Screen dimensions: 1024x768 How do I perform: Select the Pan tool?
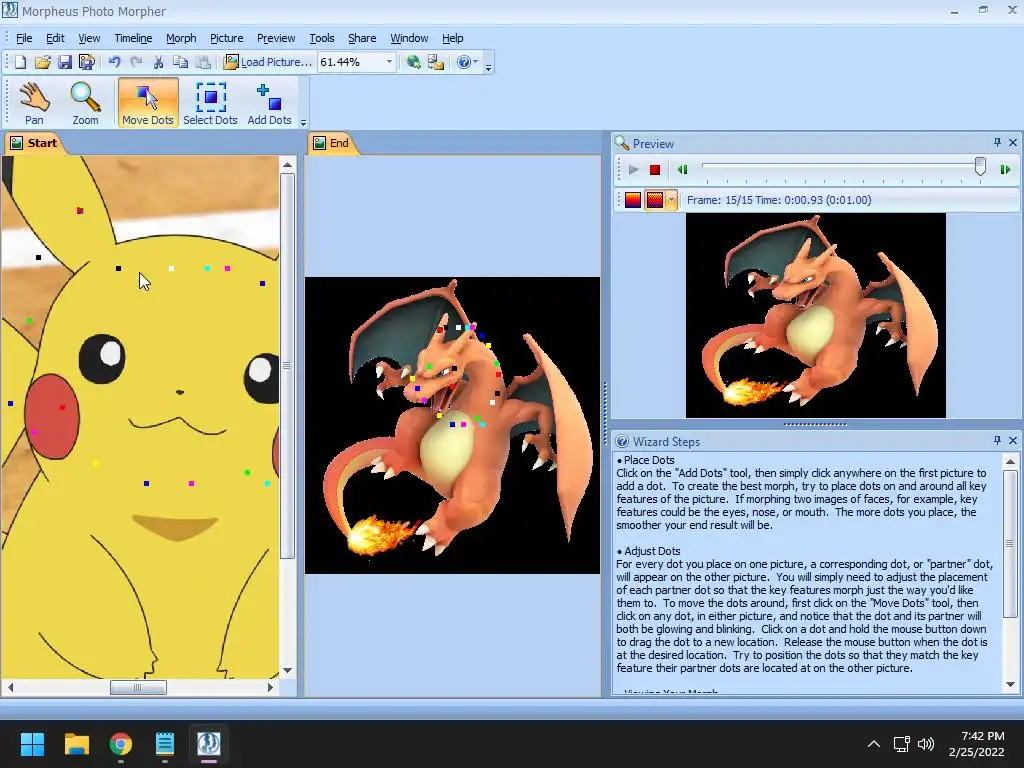point(34,103)
